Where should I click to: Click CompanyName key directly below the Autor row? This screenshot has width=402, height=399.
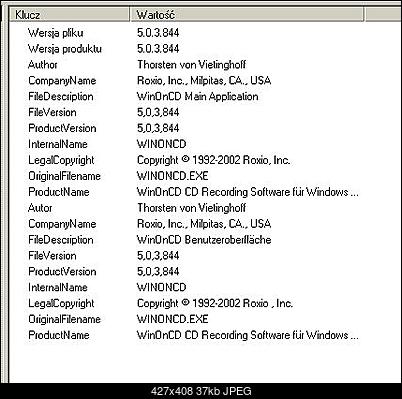click(x=62, y=224)
